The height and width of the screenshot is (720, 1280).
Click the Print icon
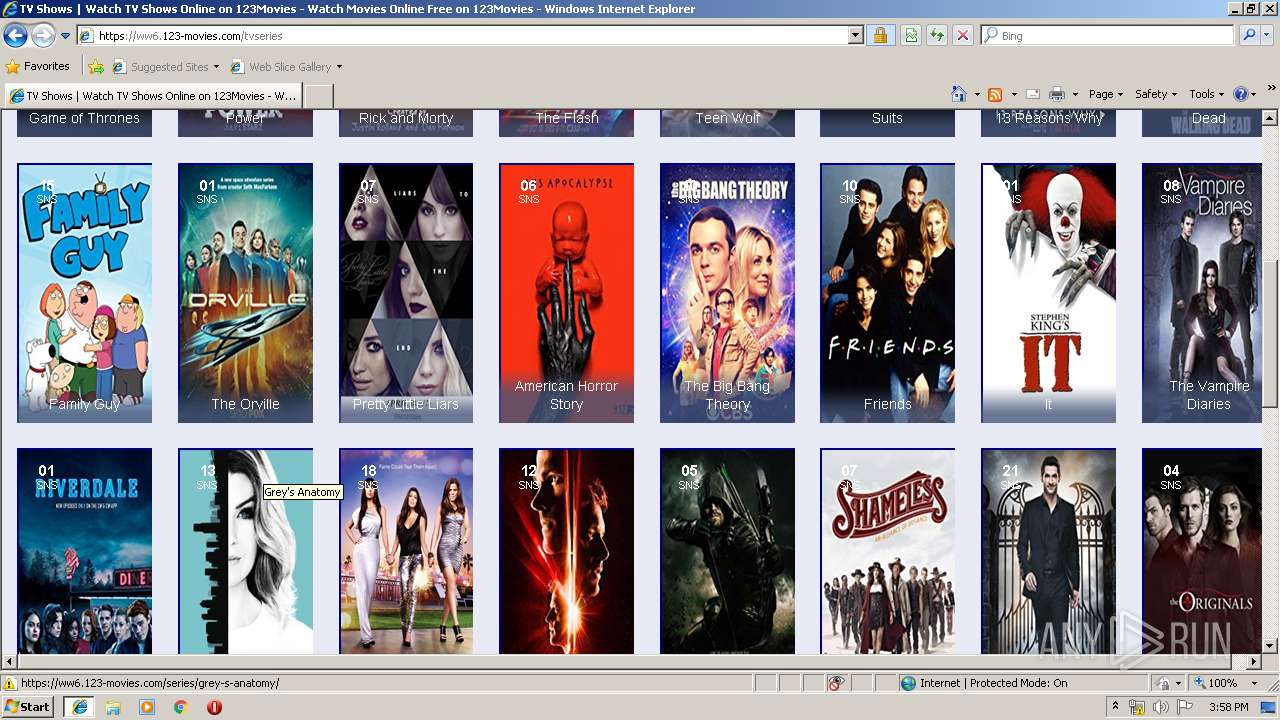[x=1057, y=94]
